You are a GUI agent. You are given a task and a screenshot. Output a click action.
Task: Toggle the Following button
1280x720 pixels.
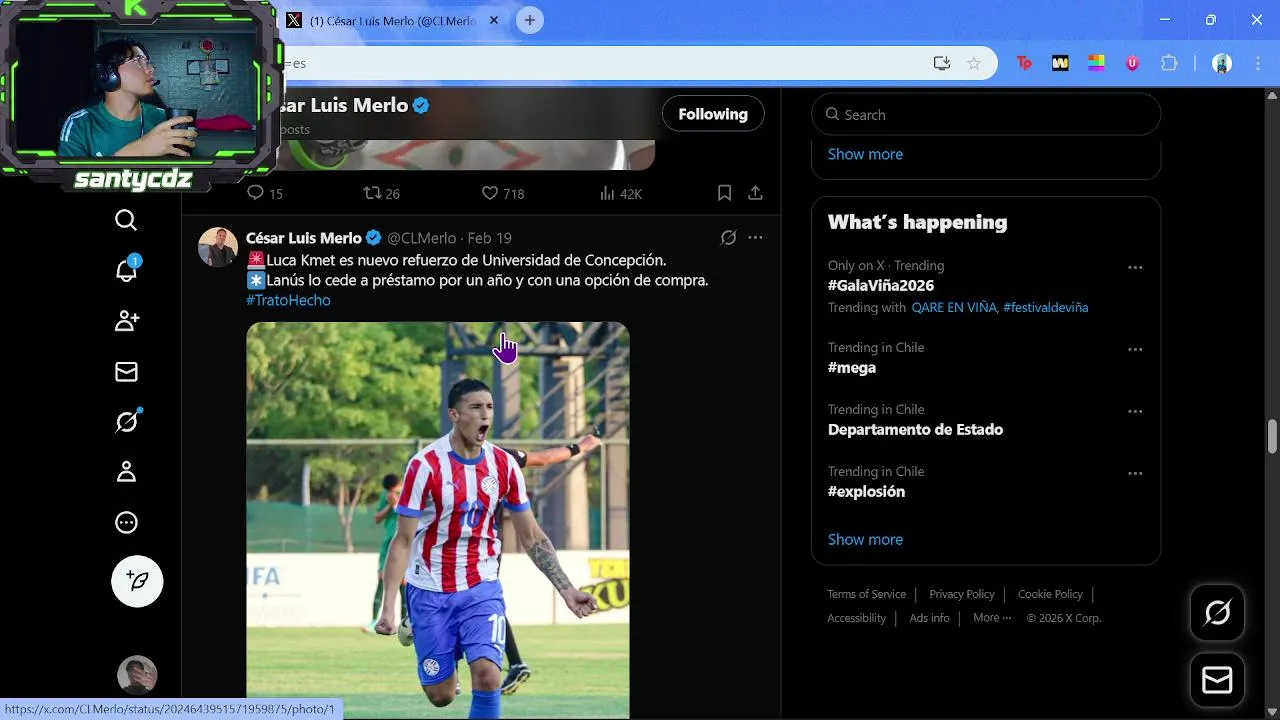713,114
